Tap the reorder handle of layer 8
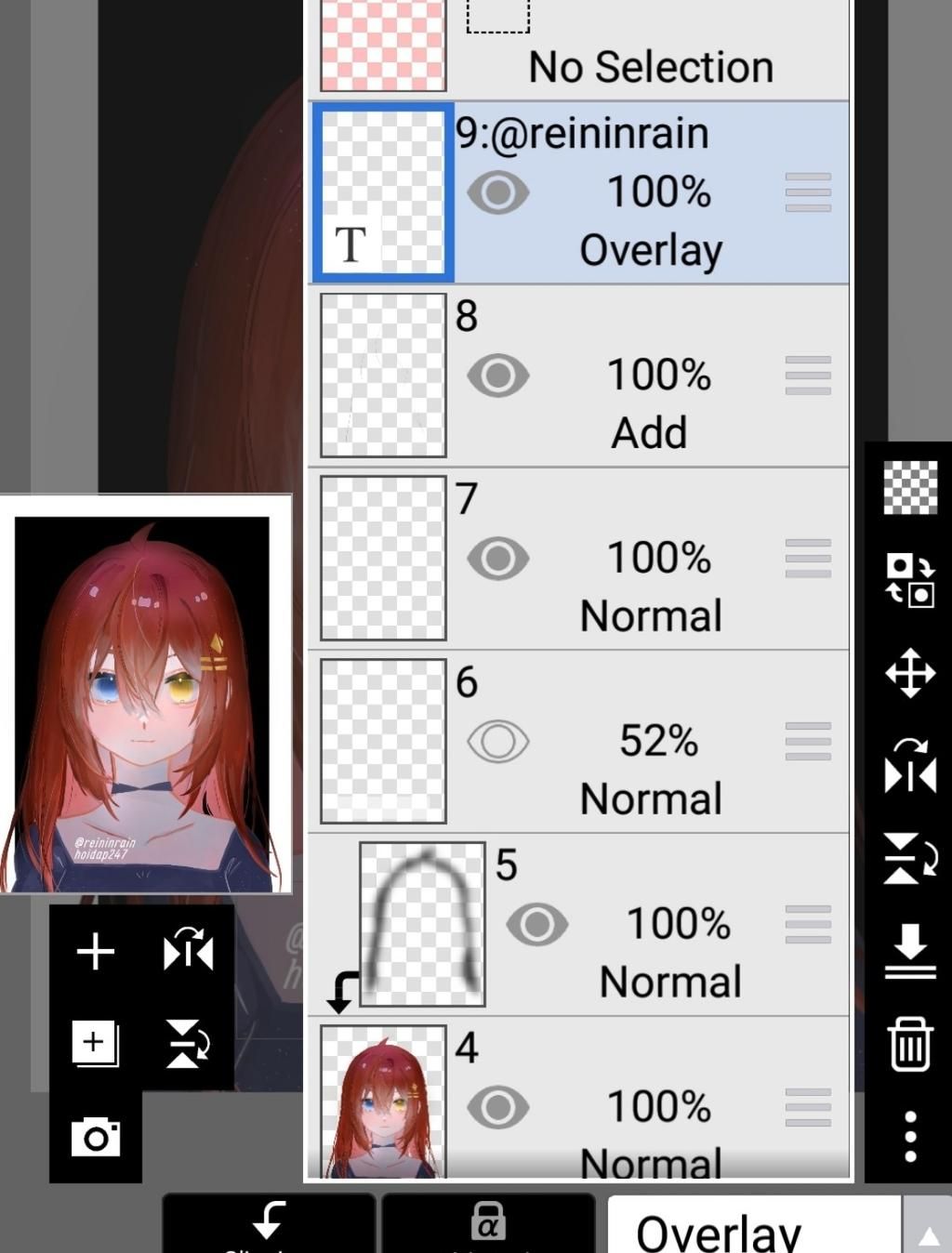 (808, 376)
